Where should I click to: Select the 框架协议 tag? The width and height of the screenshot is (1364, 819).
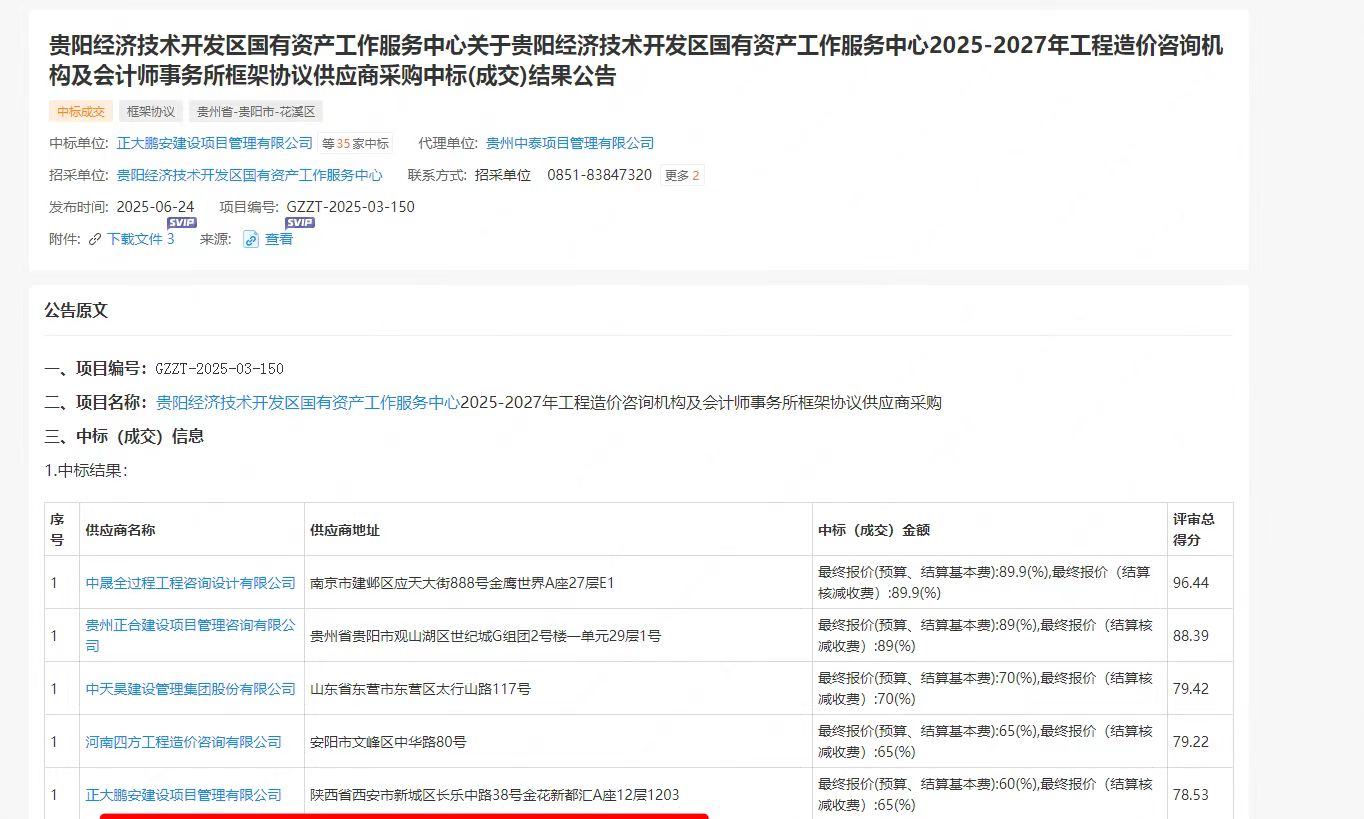coord(151,112)
